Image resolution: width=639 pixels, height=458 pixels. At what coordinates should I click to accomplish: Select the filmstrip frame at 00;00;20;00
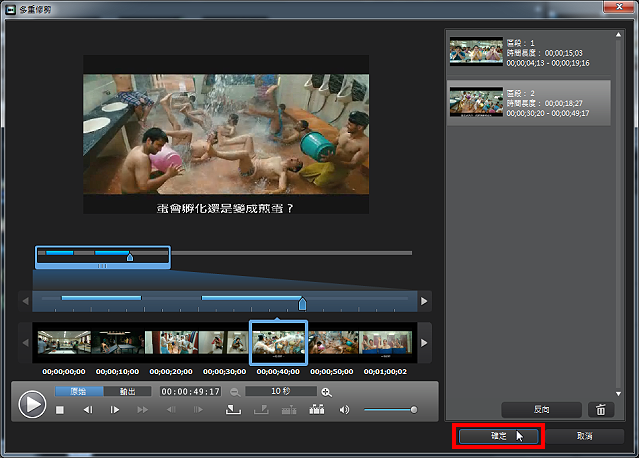pyautogui.click(x=172, y=342)
